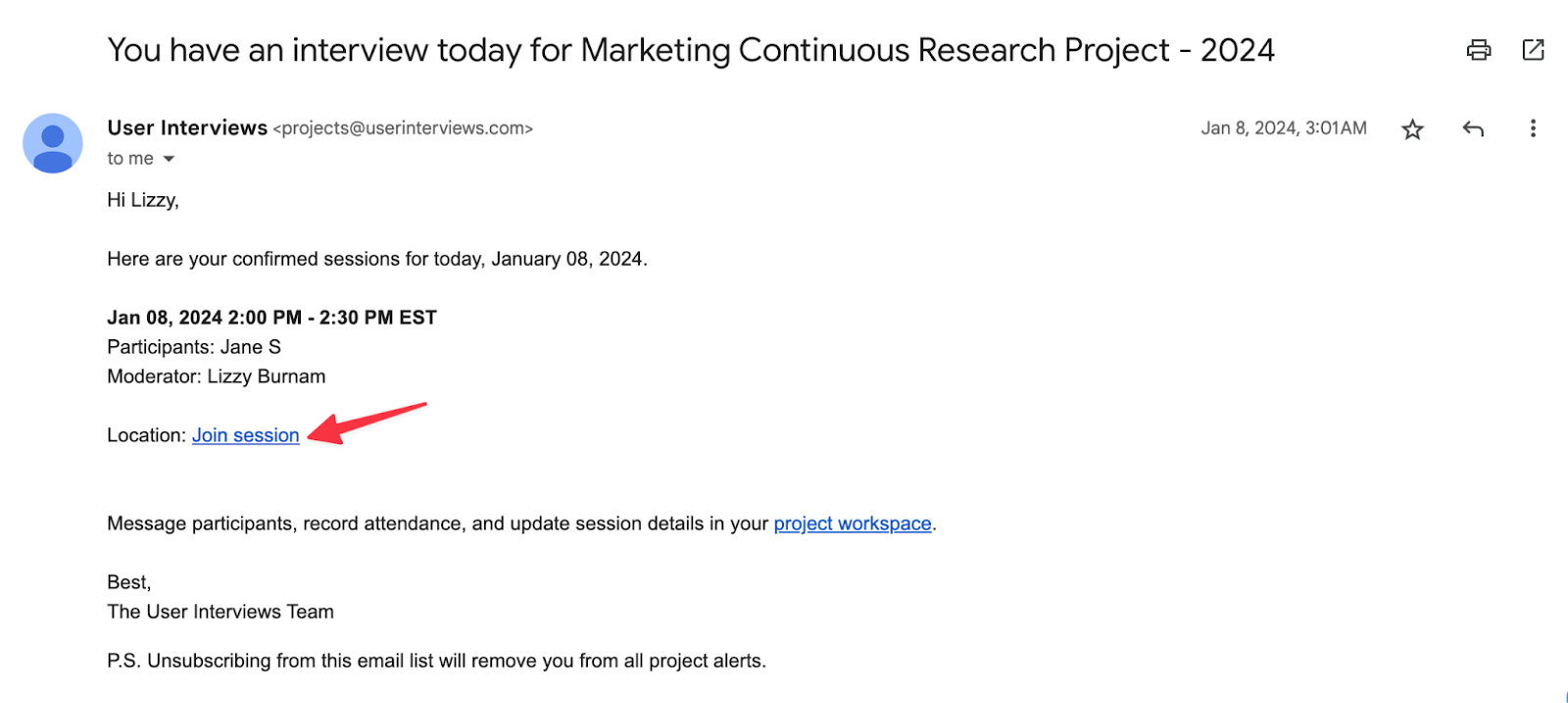Click the bold session time line
Image resolution: width=1568 pixels, height=703 pixels.
click(271, 318)
